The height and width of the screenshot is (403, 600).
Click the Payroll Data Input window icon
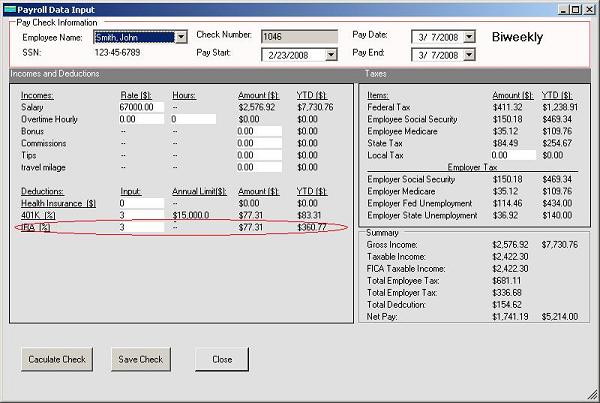click(x=9, y=8)
